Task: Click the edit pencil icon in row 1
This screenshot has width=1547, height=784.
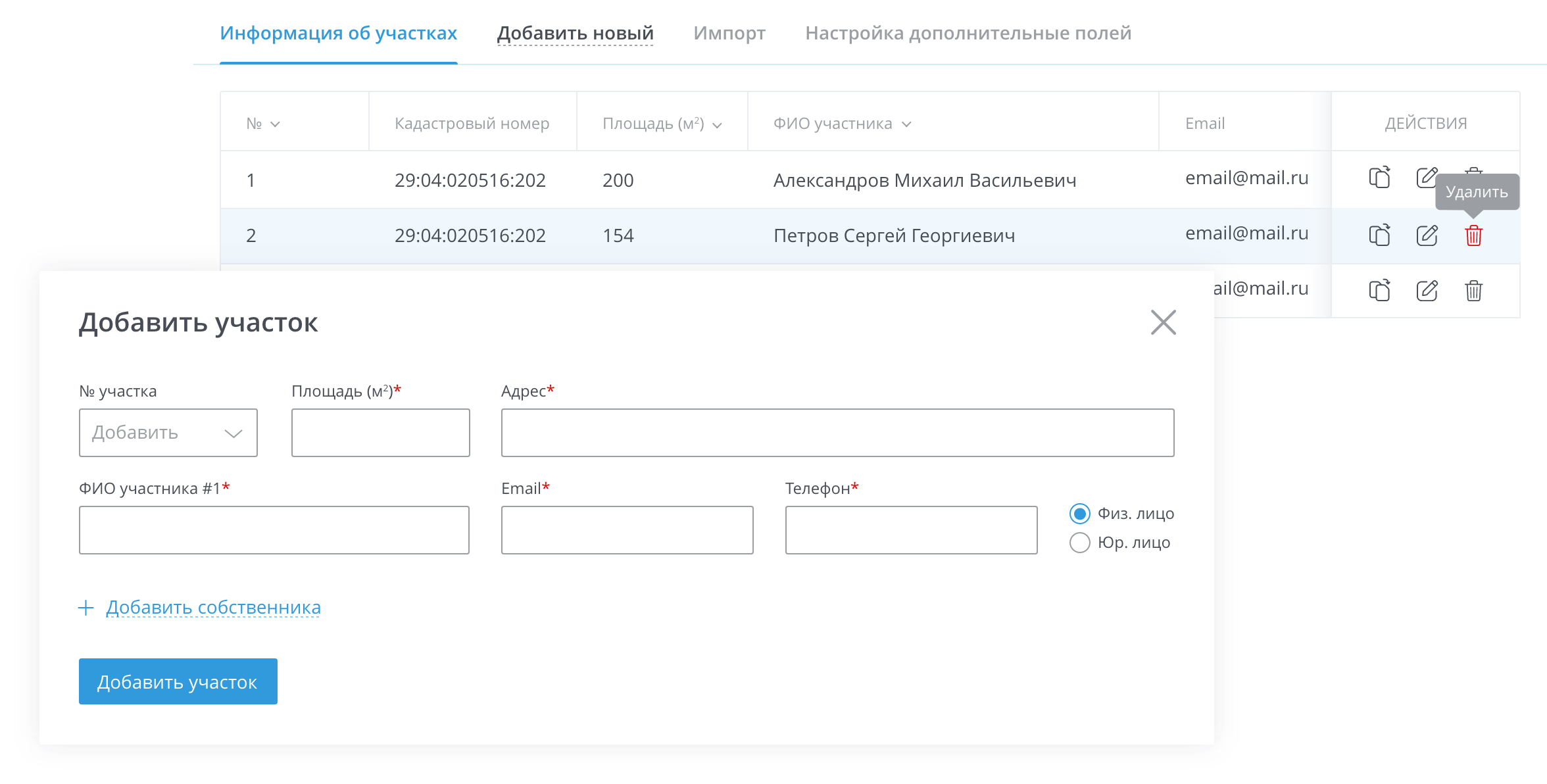Action: coord(1425,178)
